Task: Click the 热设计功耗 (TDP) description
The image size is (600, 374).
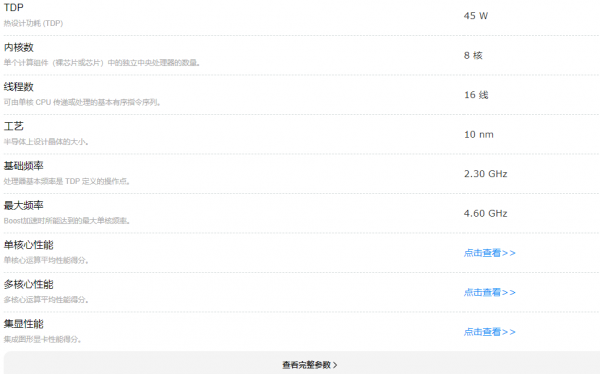Action: [33, 23]
